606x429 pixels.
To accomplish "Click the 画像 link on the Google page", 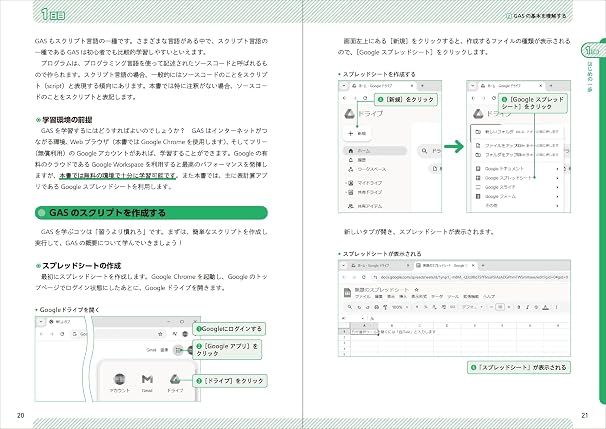I will 164,350.
